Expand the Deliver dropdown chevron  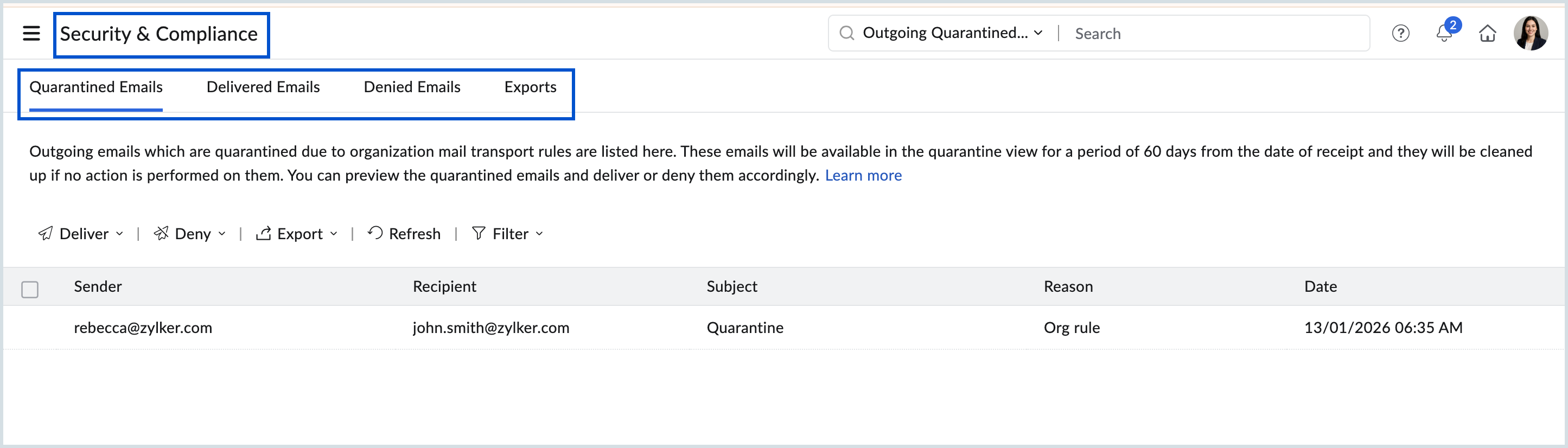point(119,234)
